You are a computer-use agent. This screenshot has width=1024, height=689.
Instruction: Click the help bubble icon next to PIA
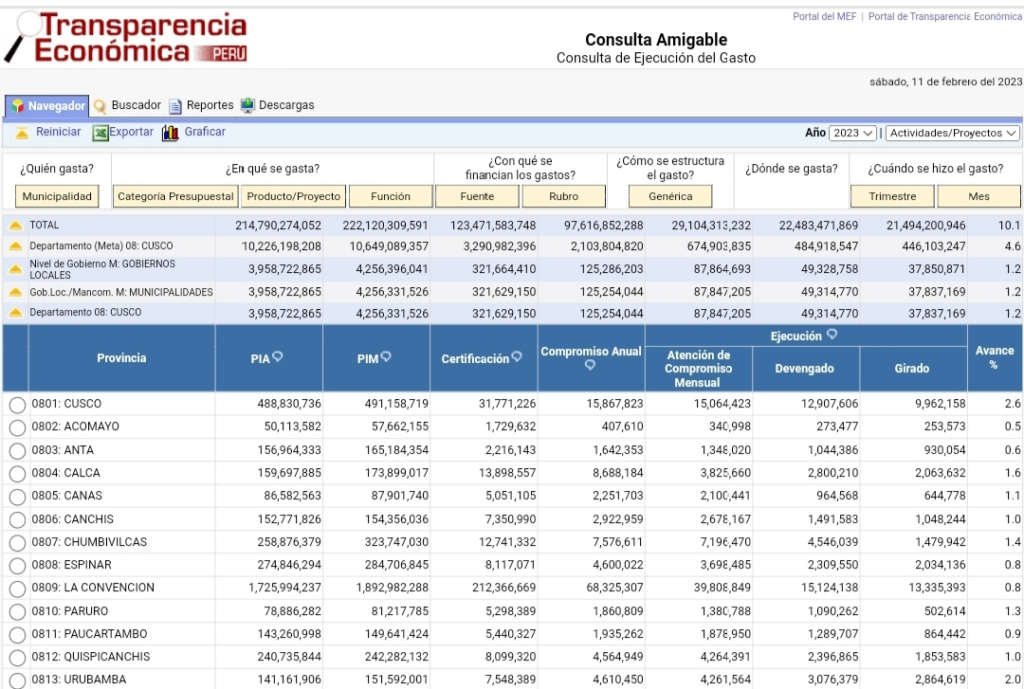(x=277, y=357)
